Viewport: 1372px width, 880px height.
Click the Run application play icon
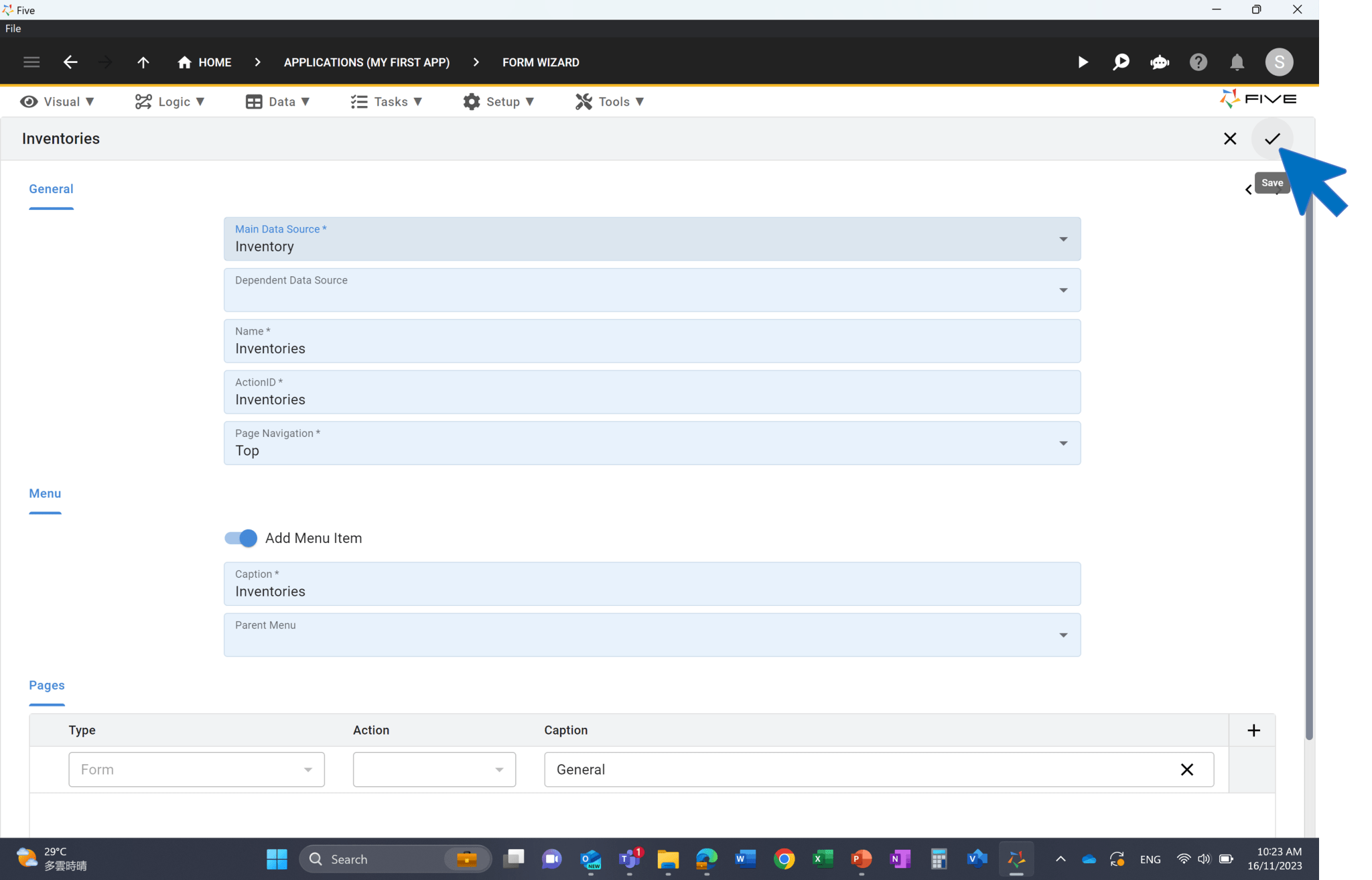click(1083, 62)
